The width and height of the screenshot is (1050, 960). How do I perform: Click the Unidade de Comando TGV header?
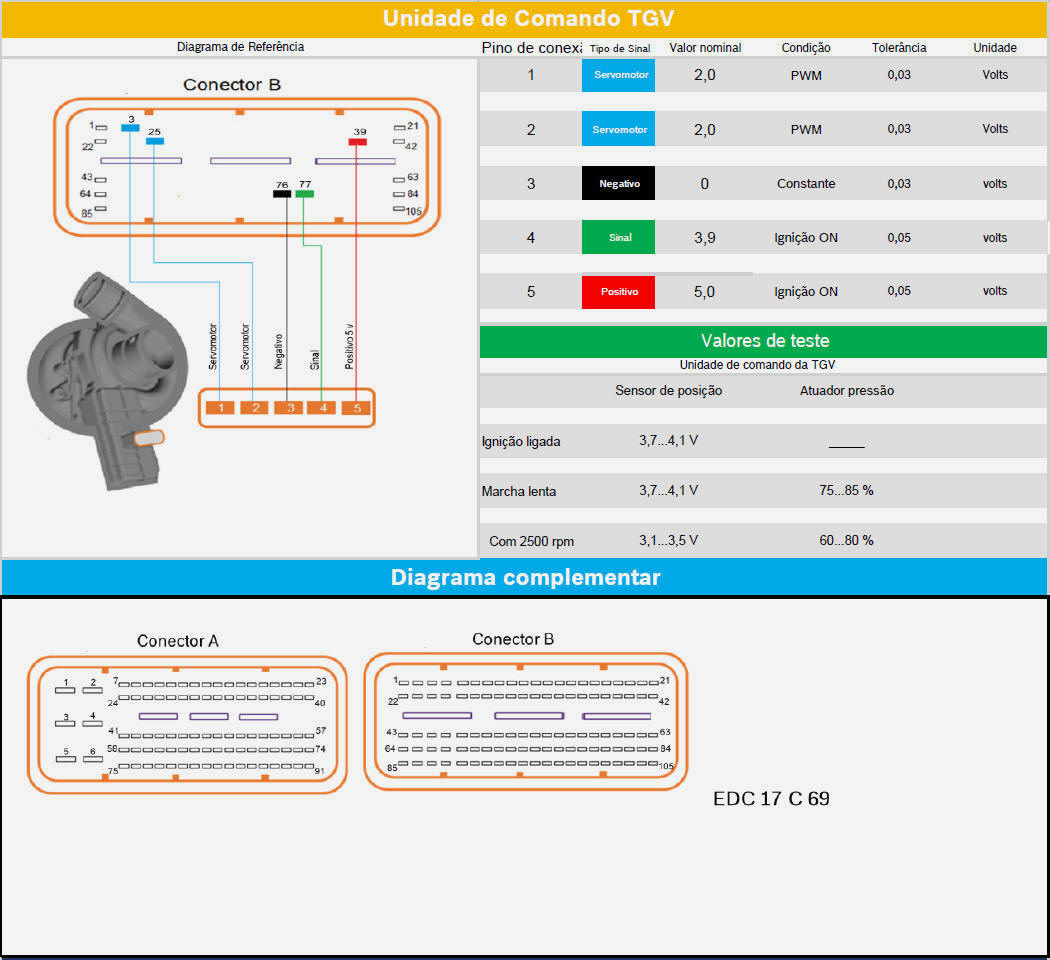click(525, 18)
